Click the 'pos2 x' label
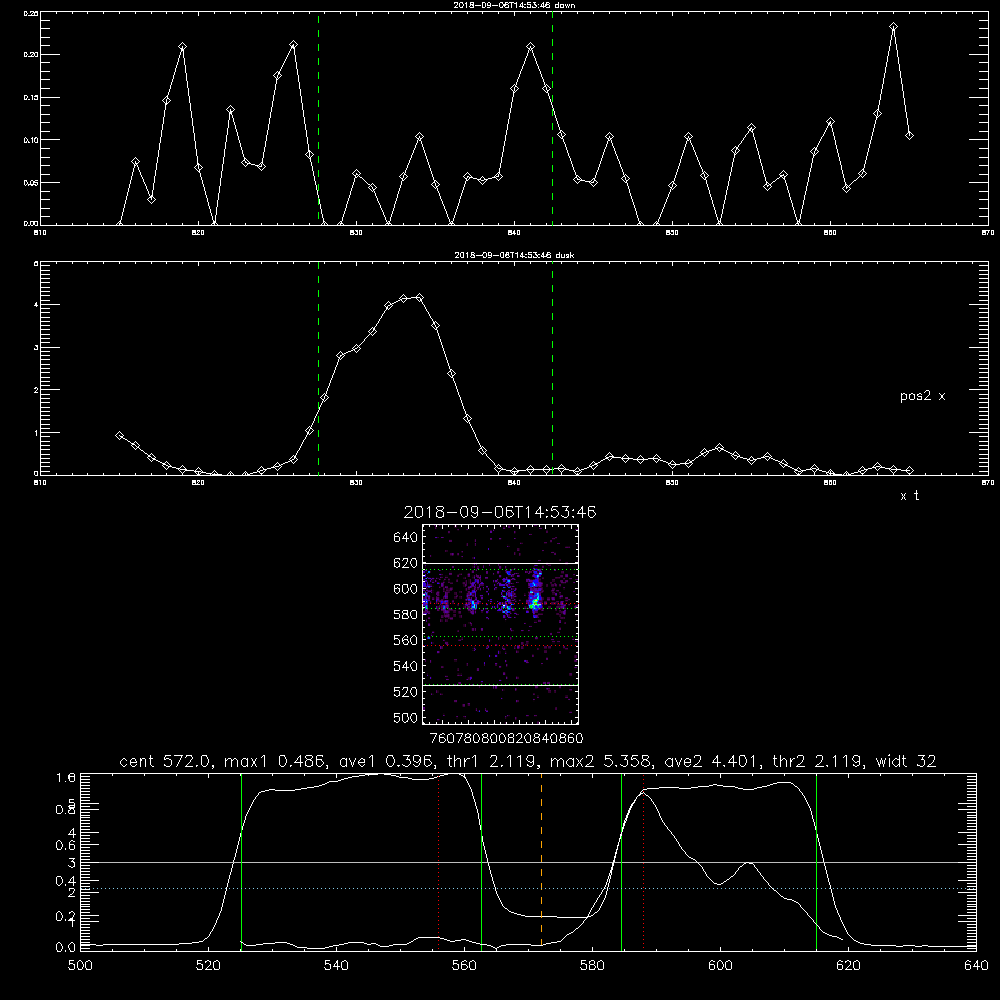The image size is (1000, 1000). (x=922, y=396)
